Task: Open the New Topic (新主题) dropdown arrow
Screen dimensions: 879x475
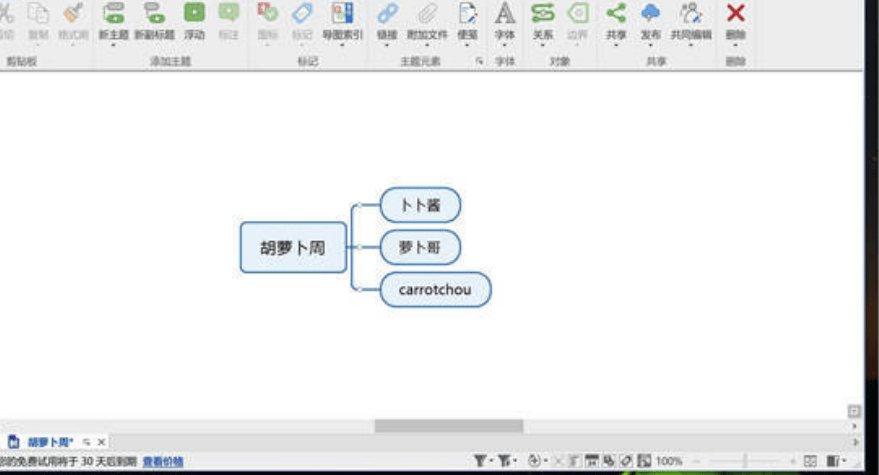Action: tap(114, 45)
